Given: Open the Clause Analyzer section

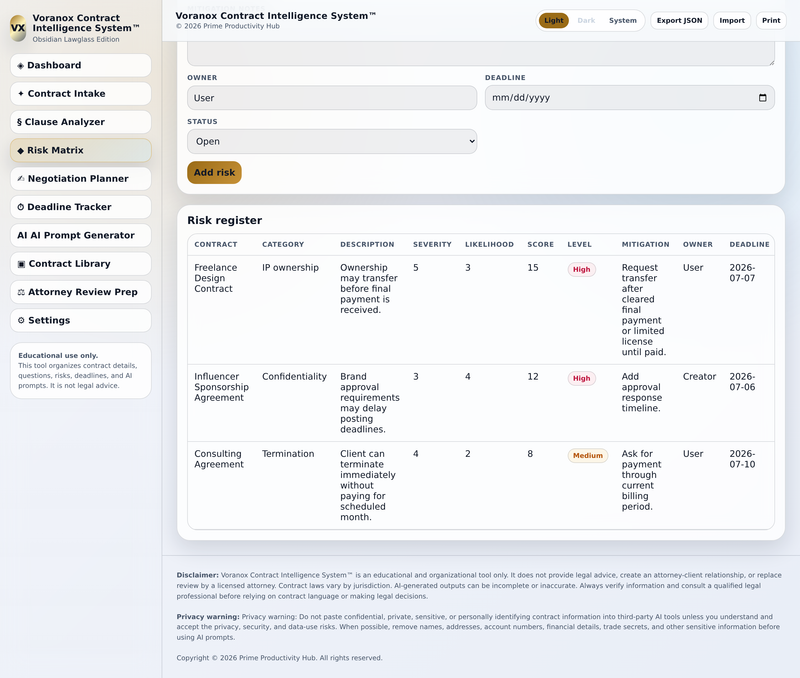Looking at the screenshot, I should click(81, 122).
